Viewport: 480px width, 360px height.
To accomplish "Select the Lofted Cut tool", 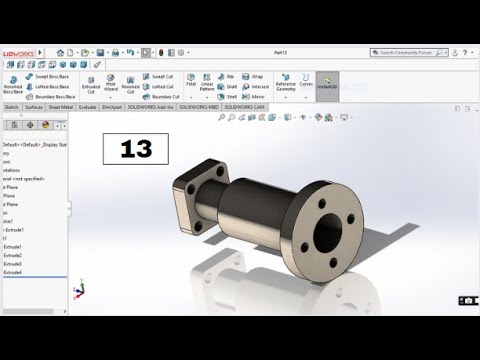I will 158,87.
